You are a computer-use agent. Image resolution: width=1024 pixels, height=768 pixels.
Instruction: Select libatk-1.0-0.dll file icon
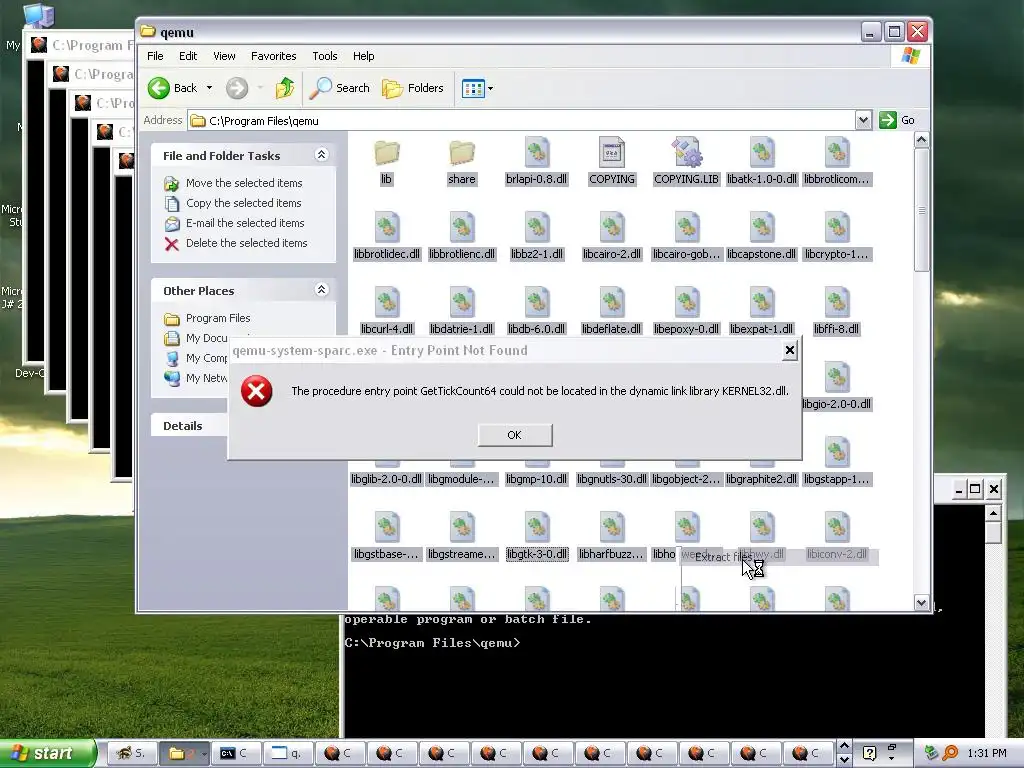761,153
